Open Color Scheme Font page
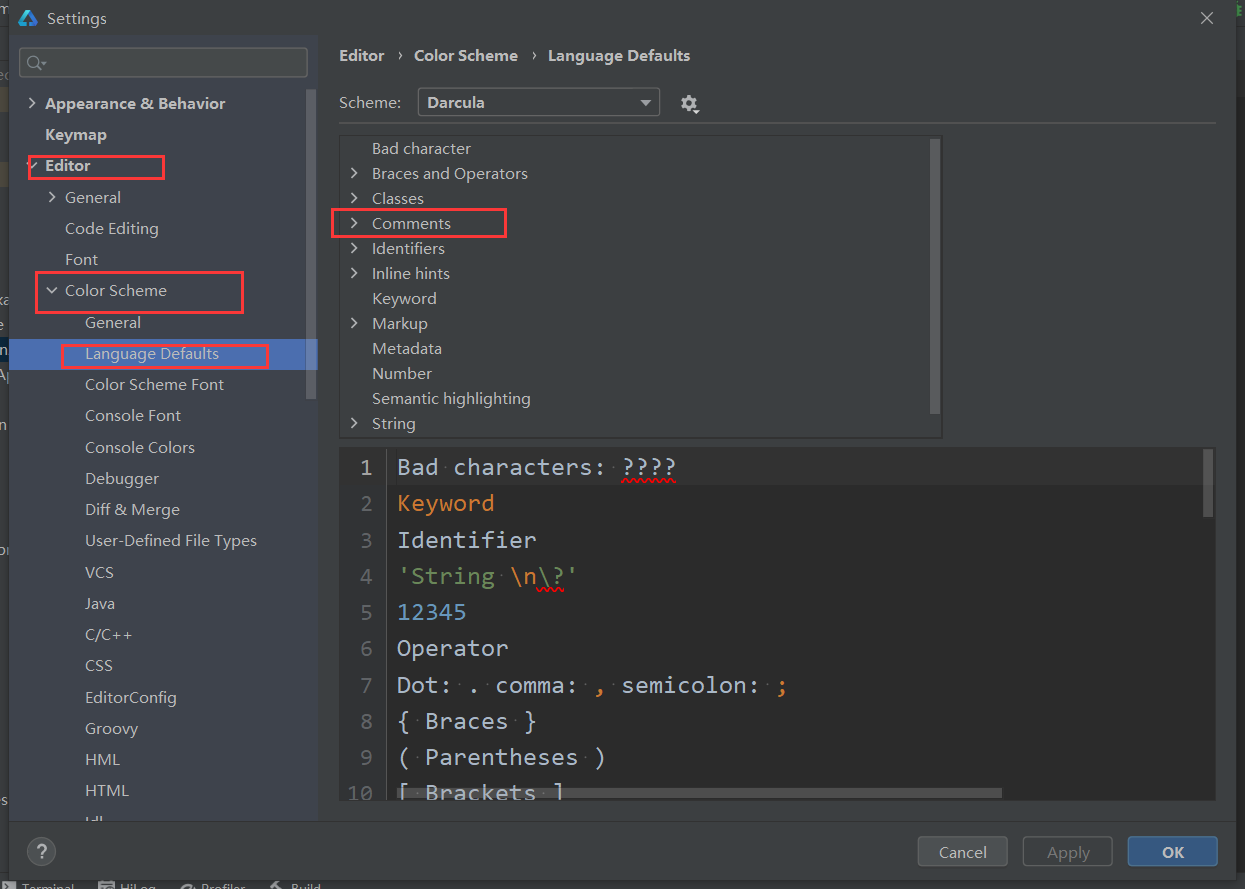This screenshot has width=1245, height=889. [x=155, y=384]
